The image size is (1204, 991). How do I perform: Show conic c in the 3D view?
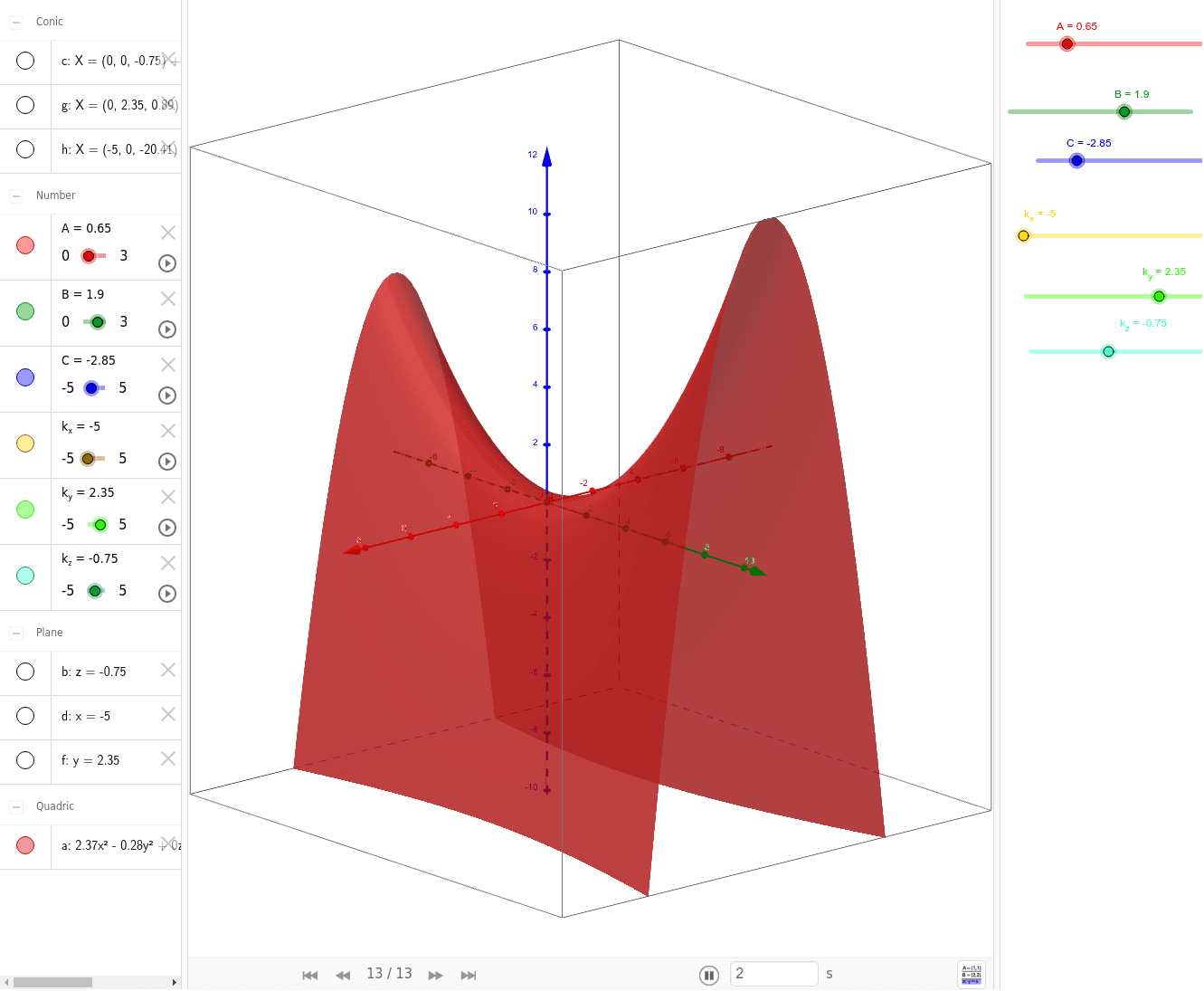(x=25, y=61)
